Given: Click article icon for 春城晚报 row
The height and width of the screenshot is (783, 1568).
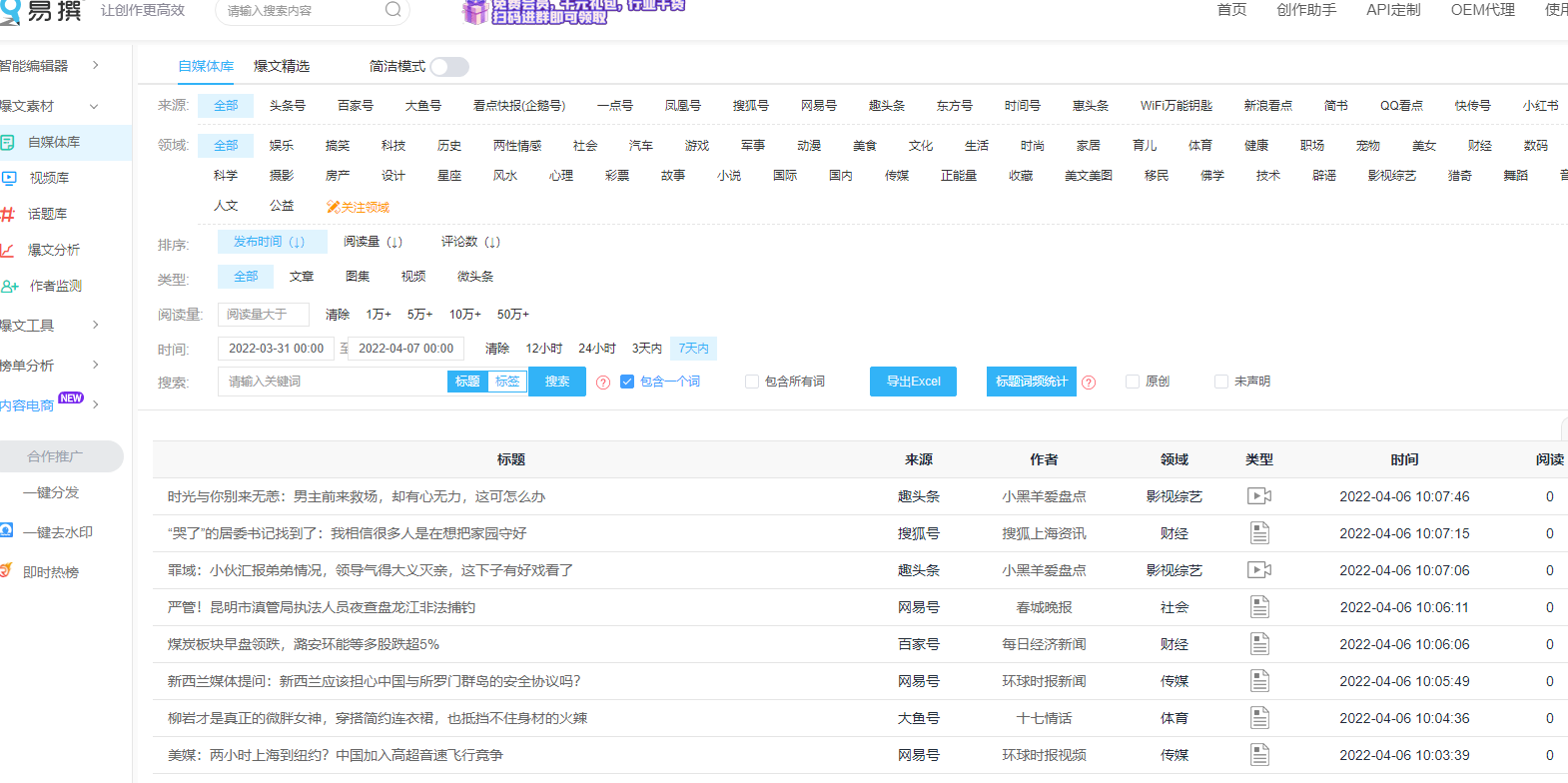Looking at the screenshot, I should click(x=1259, y=607).
